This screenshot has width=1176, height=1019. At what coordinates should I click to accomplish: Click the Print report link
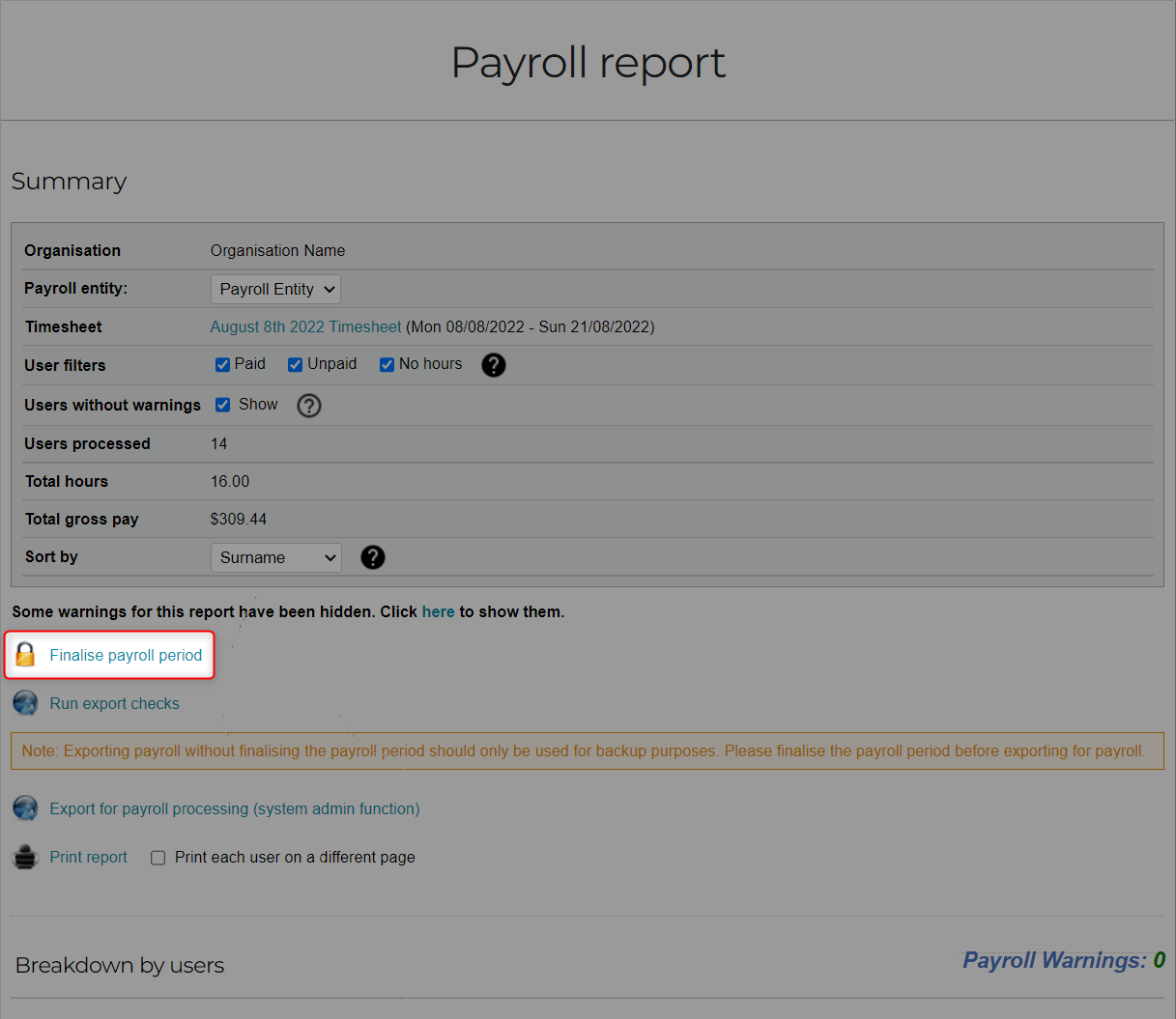click(88, 857)
